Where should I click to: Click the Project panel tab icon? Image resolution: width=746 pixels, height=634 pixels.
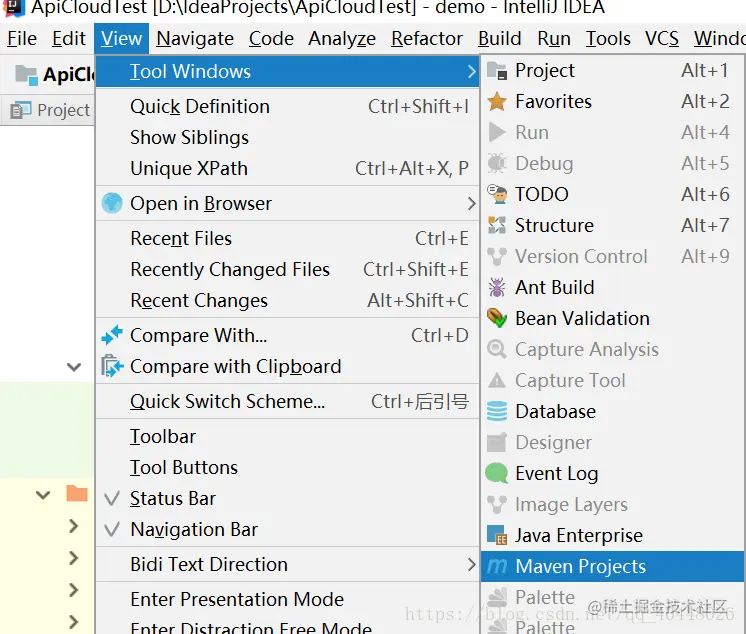coord(20,110)
